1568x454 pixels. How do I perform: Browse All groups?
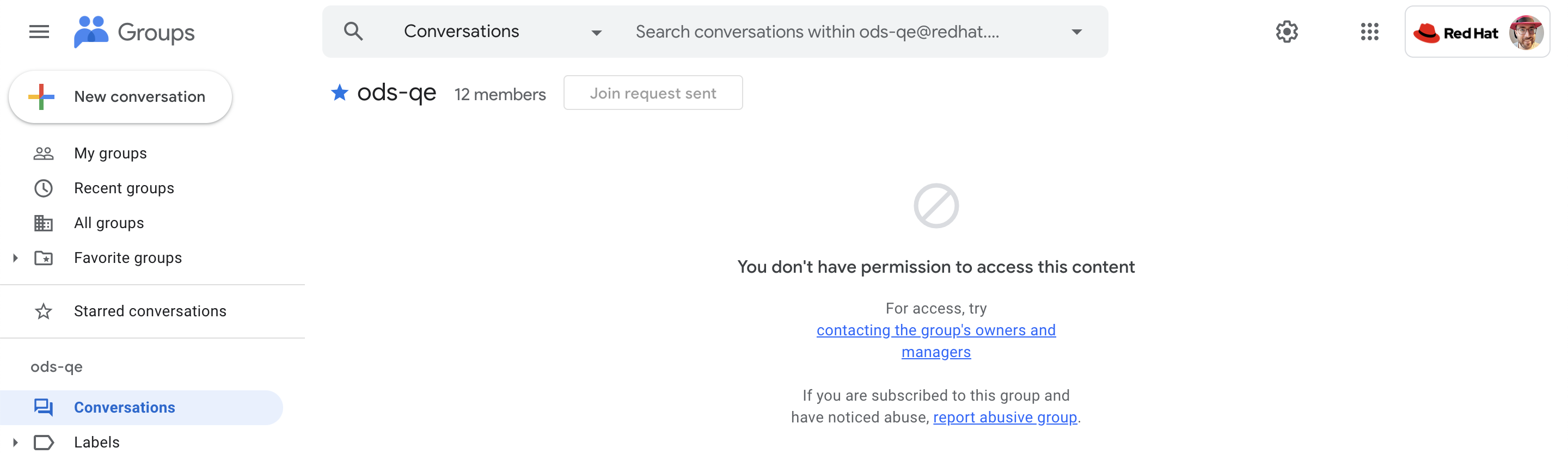(x=109, y=223)
